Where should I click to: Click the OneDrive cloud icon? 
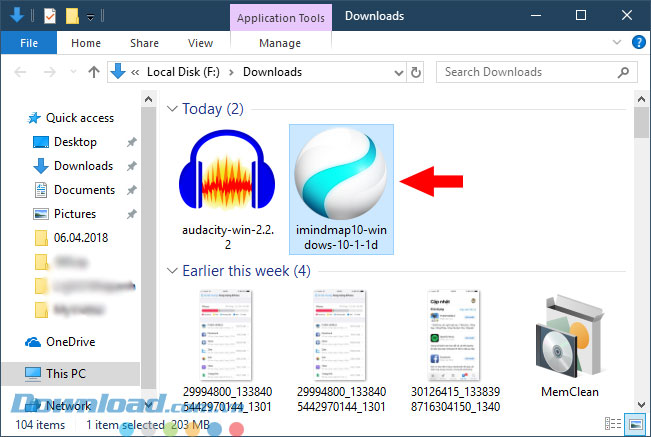[x=32, y=342]
